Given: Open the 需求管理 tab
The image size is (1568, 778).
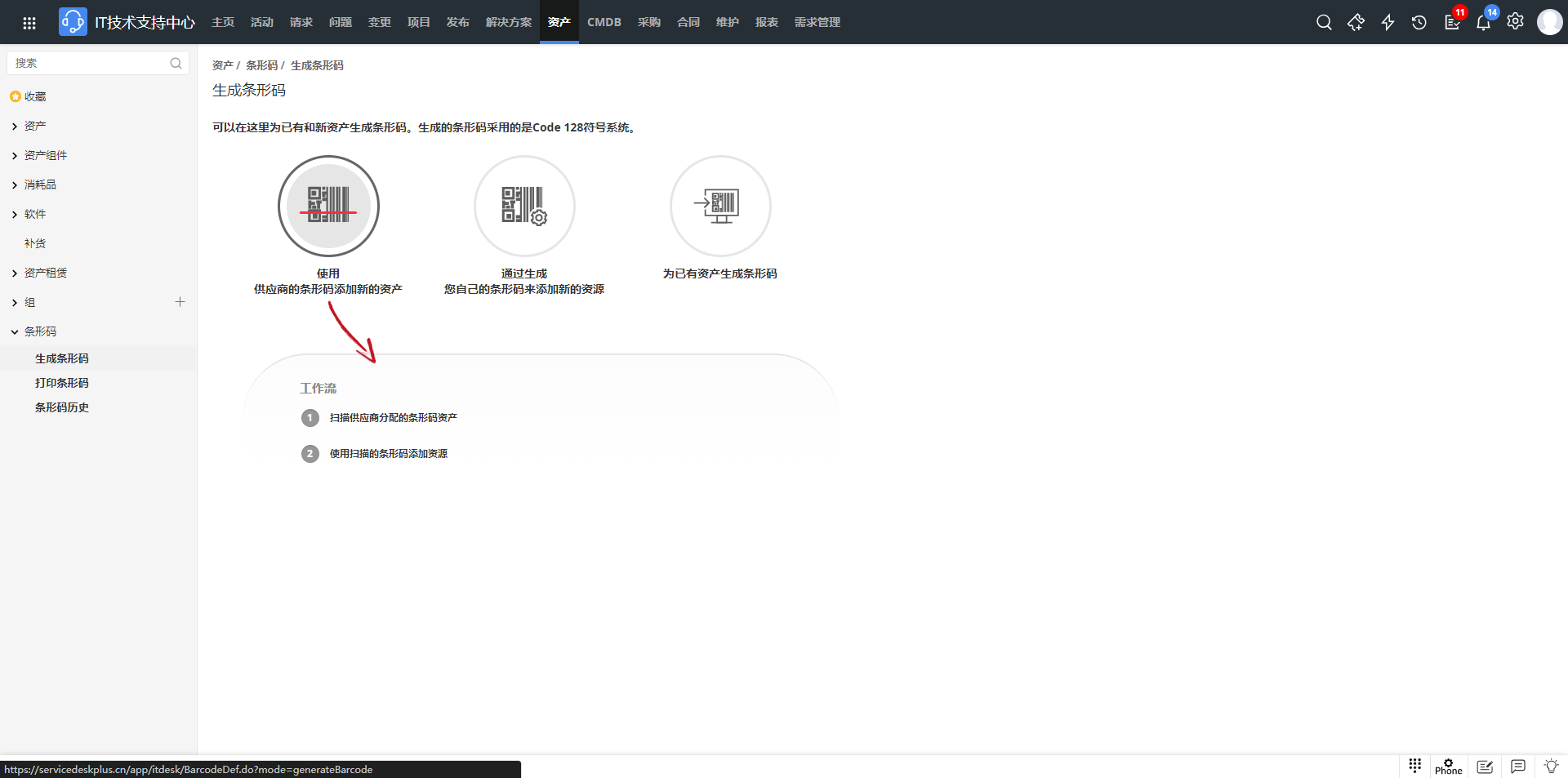Looking at the screenshot, I should pos(817,22).
